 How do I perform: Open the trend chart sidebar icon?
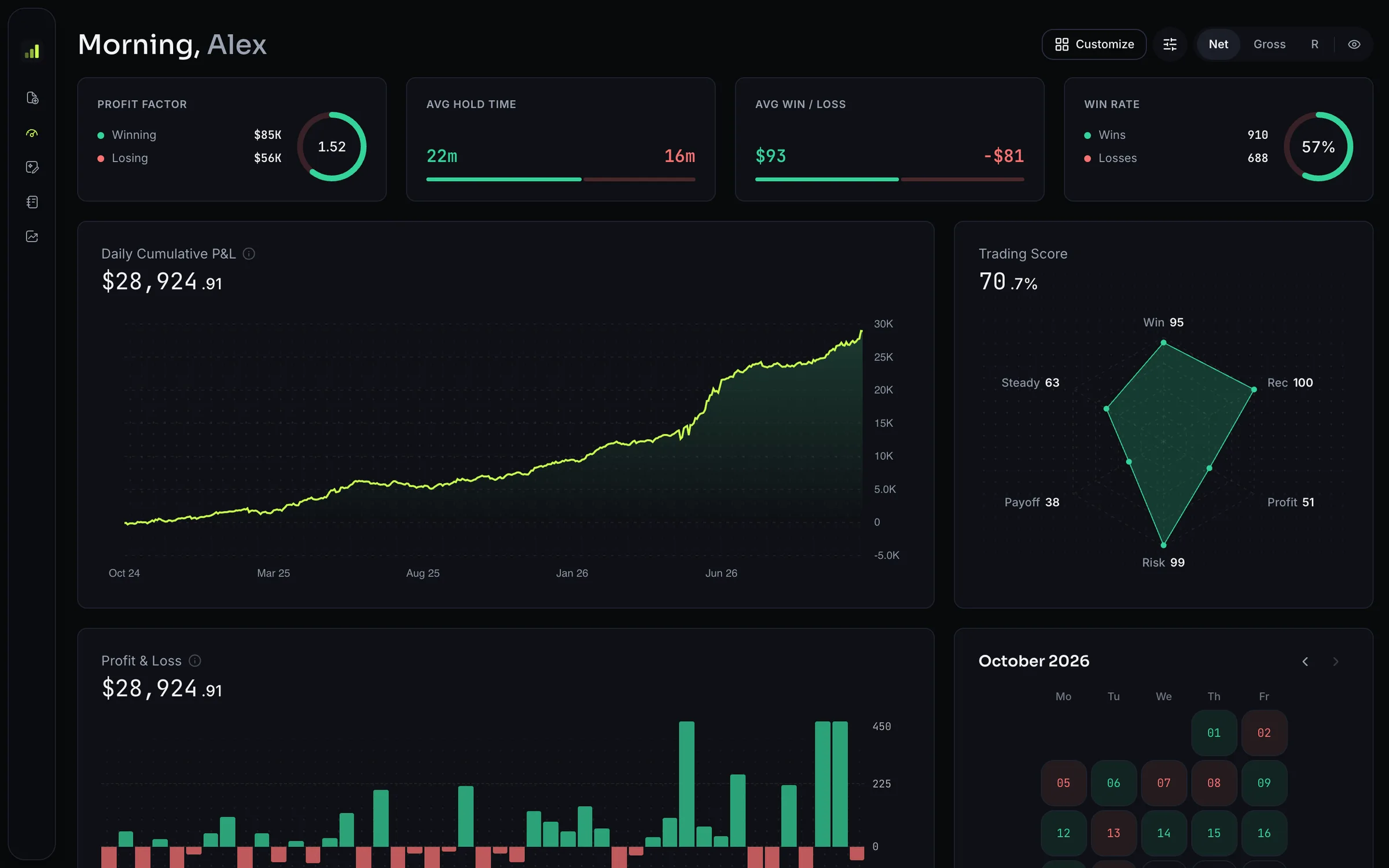[x=32, y=237]
